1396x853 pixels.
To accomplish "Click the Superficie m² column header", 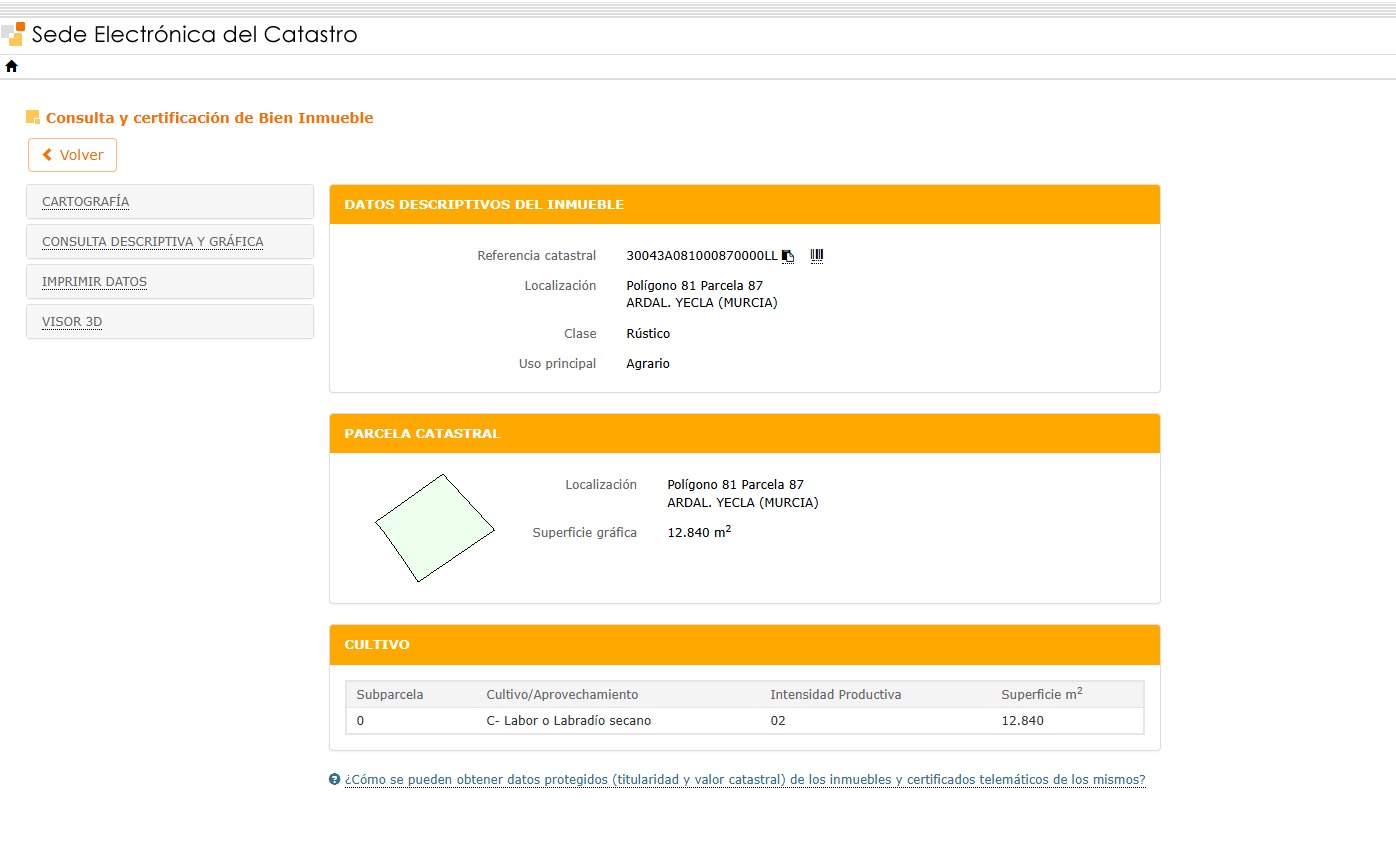I will [x=1042, y=693].
